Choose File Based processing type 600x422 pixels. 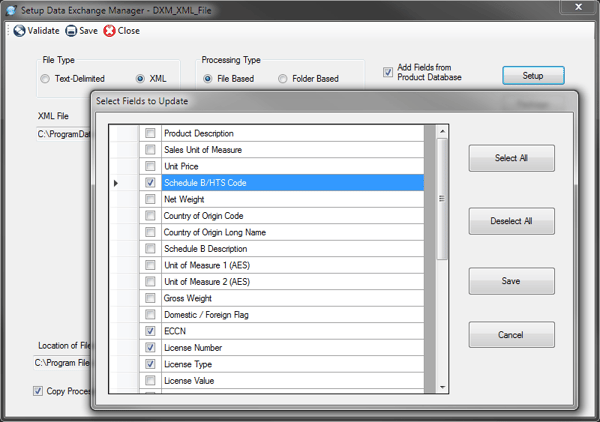click(x=208, y=79)
